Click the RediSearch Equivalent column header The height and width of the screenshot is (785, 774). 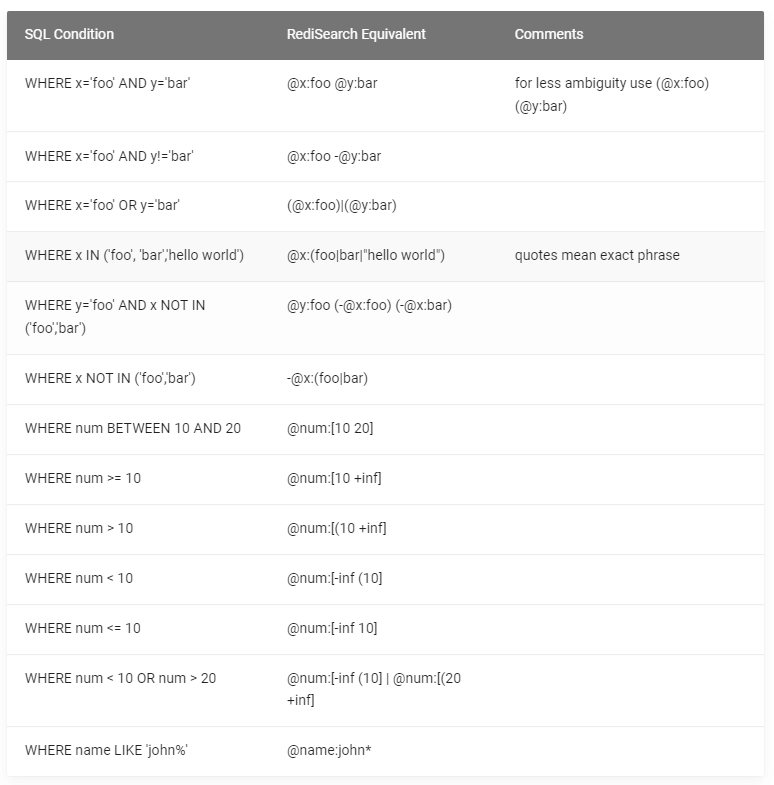(x=356, y=34)
